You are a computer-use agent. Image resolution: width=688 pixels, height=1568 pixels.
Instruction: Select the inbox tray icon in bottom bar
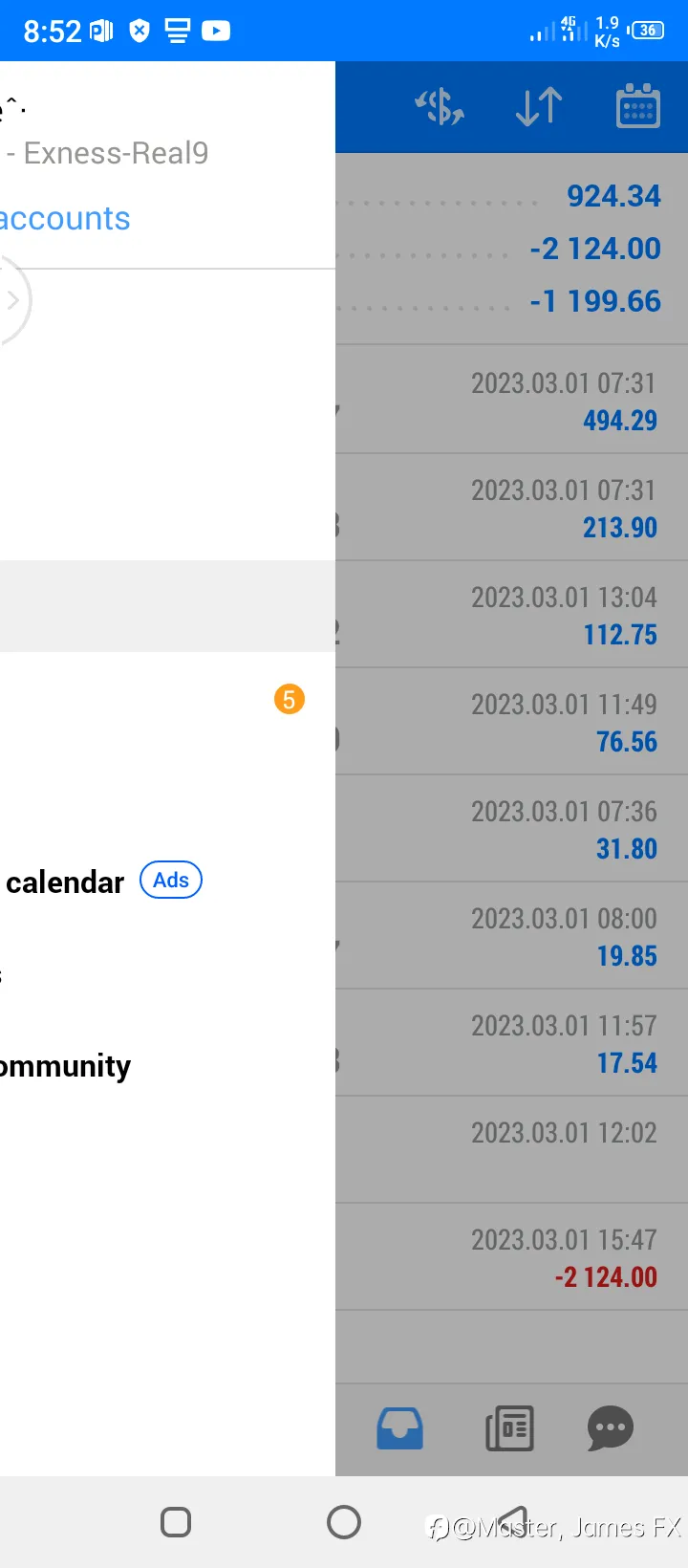coord(399,1428)
